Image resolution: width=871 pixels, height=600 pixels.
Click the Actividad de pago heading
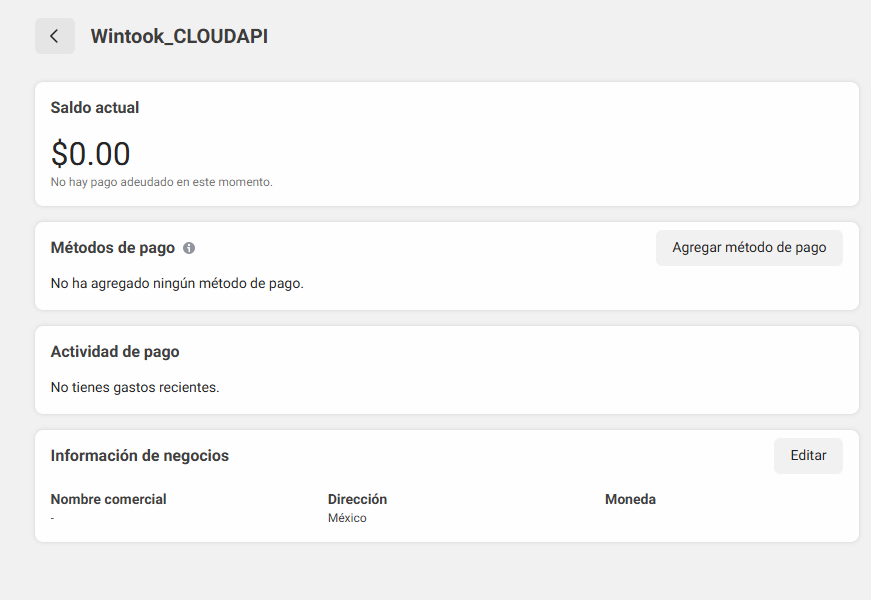[115, 352]
